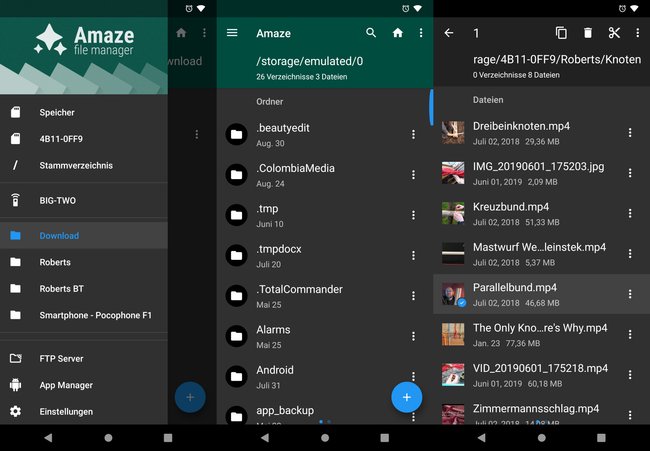Open Zimmermannsschlag.mp4 file name
650x451 pixels.
pos(536,409)
